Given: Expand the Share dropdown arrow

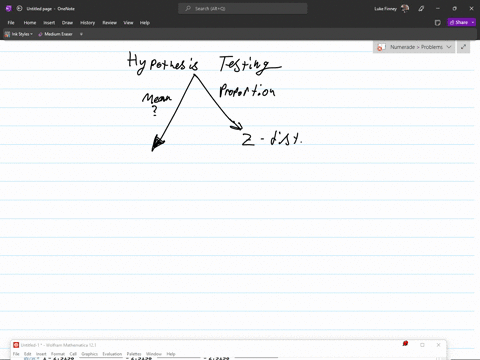Looking at the screenshot, I should tap(473, 22).
